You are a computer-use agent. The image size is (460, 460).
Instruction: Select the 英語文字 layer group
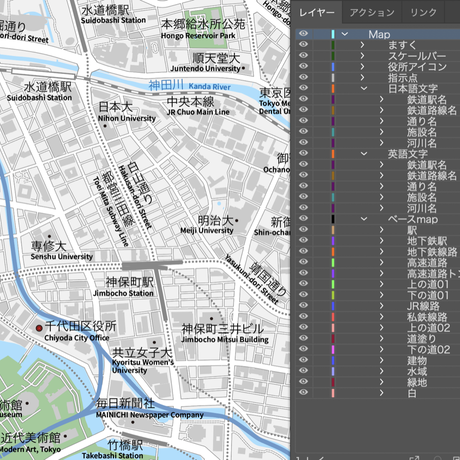click(x=407, y=154)
